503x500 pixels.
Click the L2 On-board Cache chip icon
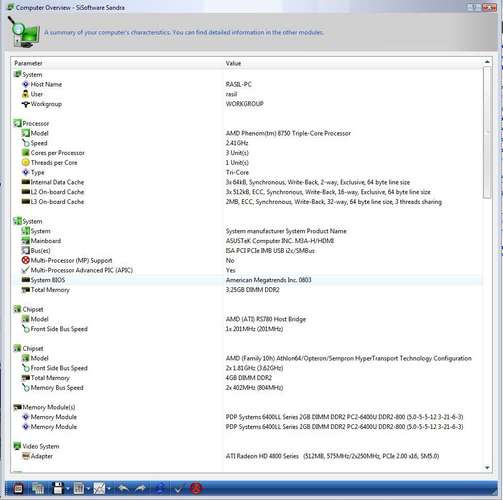tap(25, 192)
